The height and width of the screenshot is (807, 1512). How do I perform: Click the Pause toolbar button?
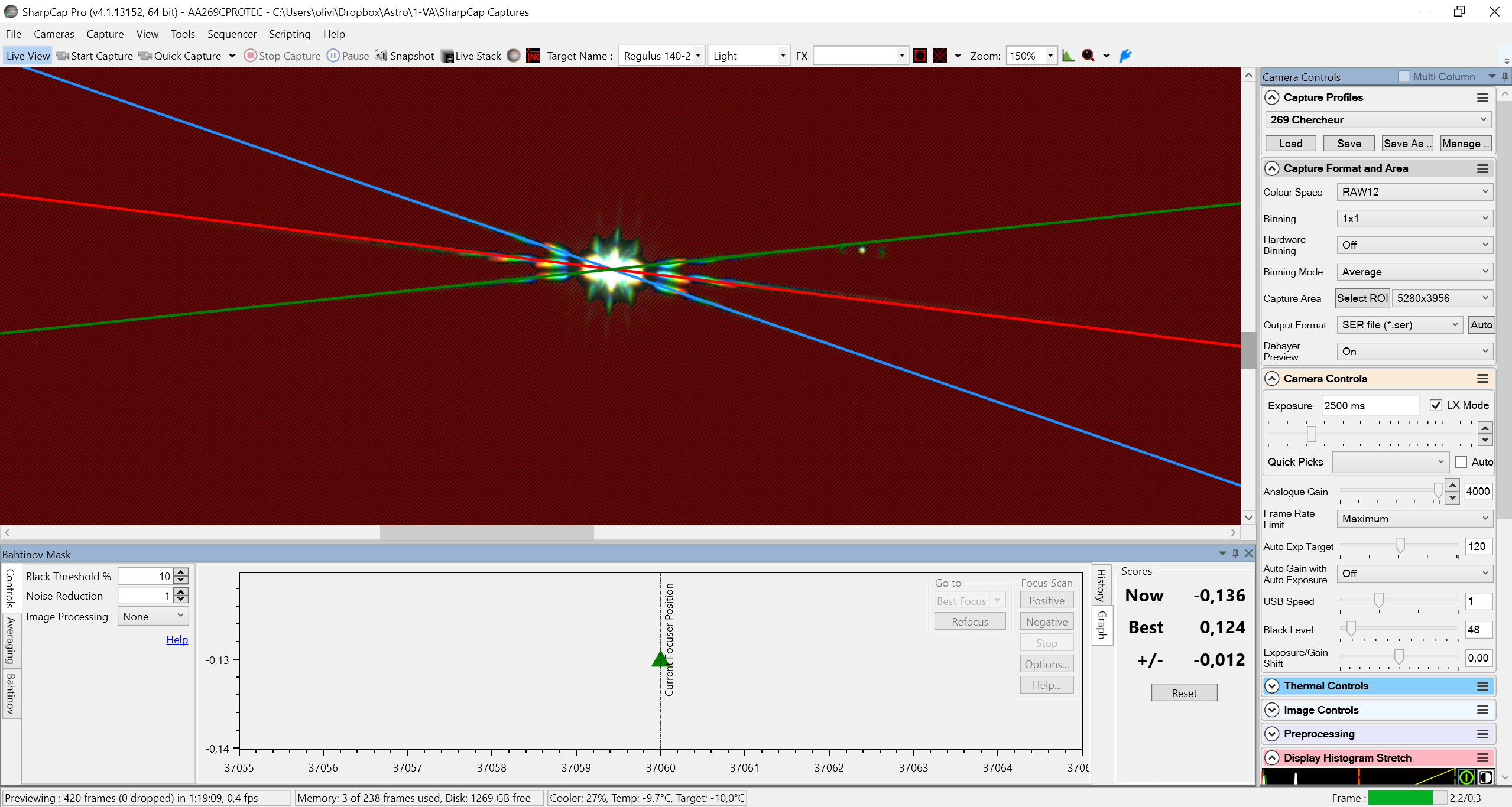click(348, 56)
